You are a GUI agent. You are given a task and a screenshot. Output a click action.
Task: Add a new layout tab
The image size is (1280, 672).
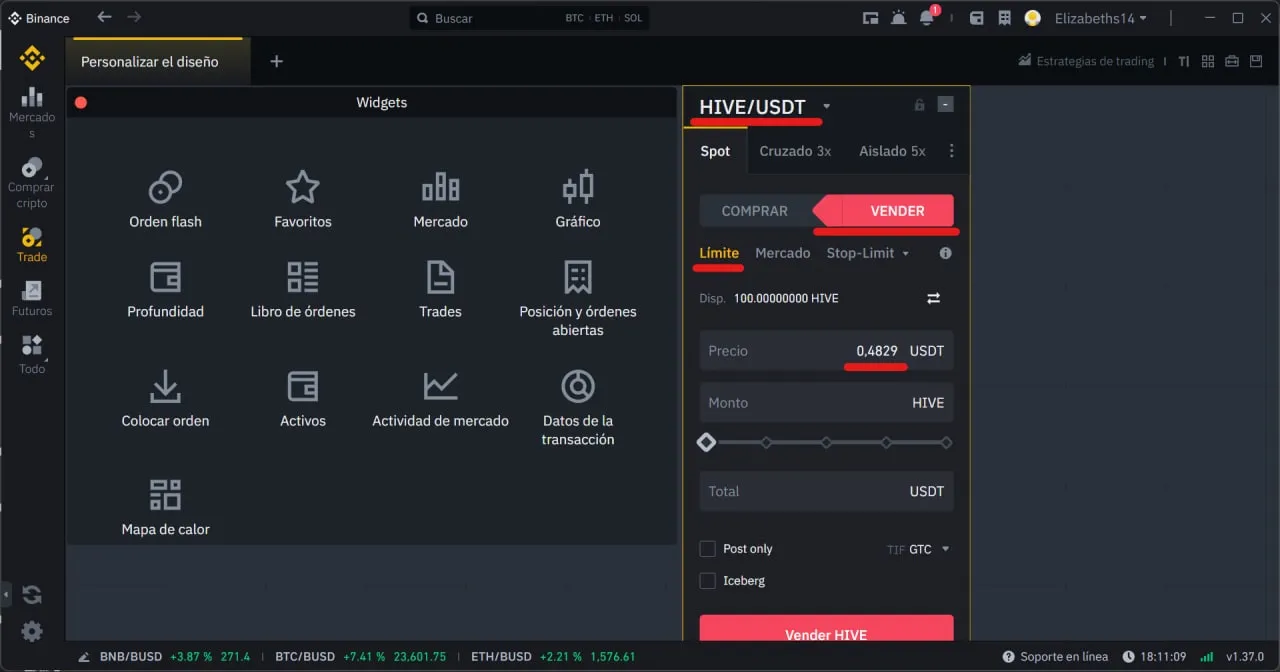coord(277,61)
